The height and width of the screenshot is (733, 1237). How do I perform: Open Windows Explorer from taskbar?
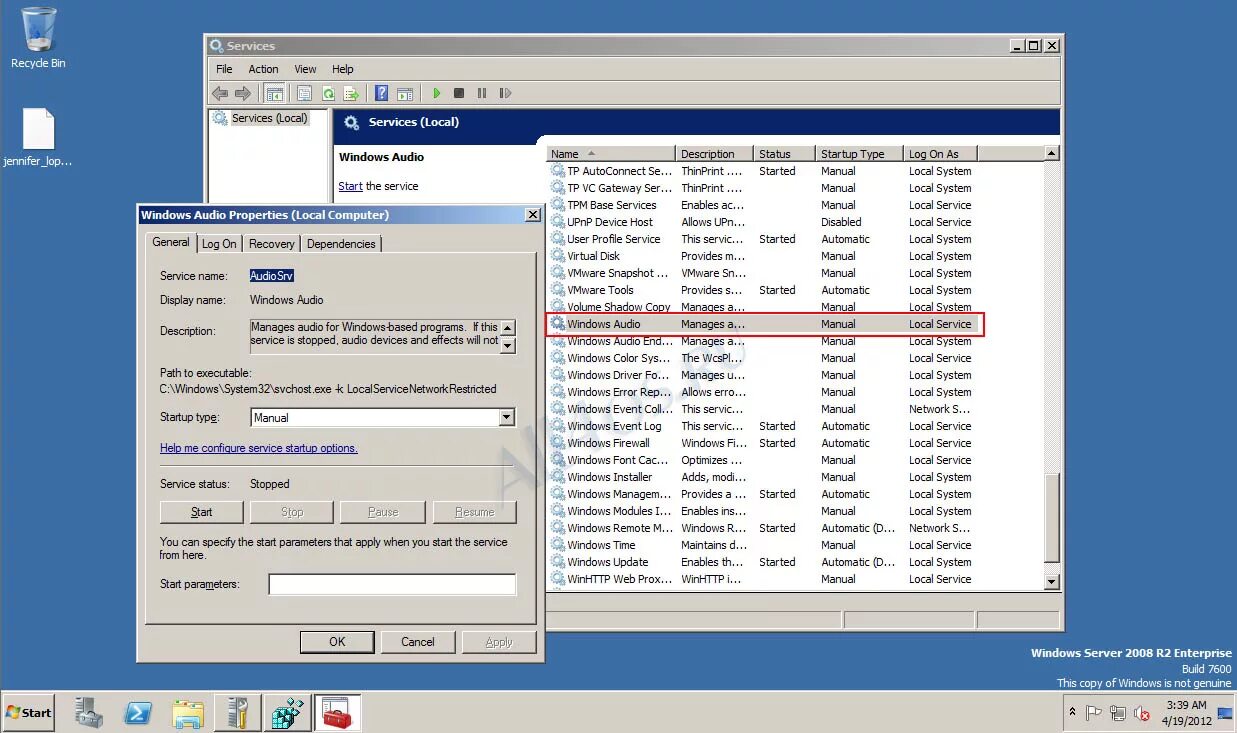188,713
